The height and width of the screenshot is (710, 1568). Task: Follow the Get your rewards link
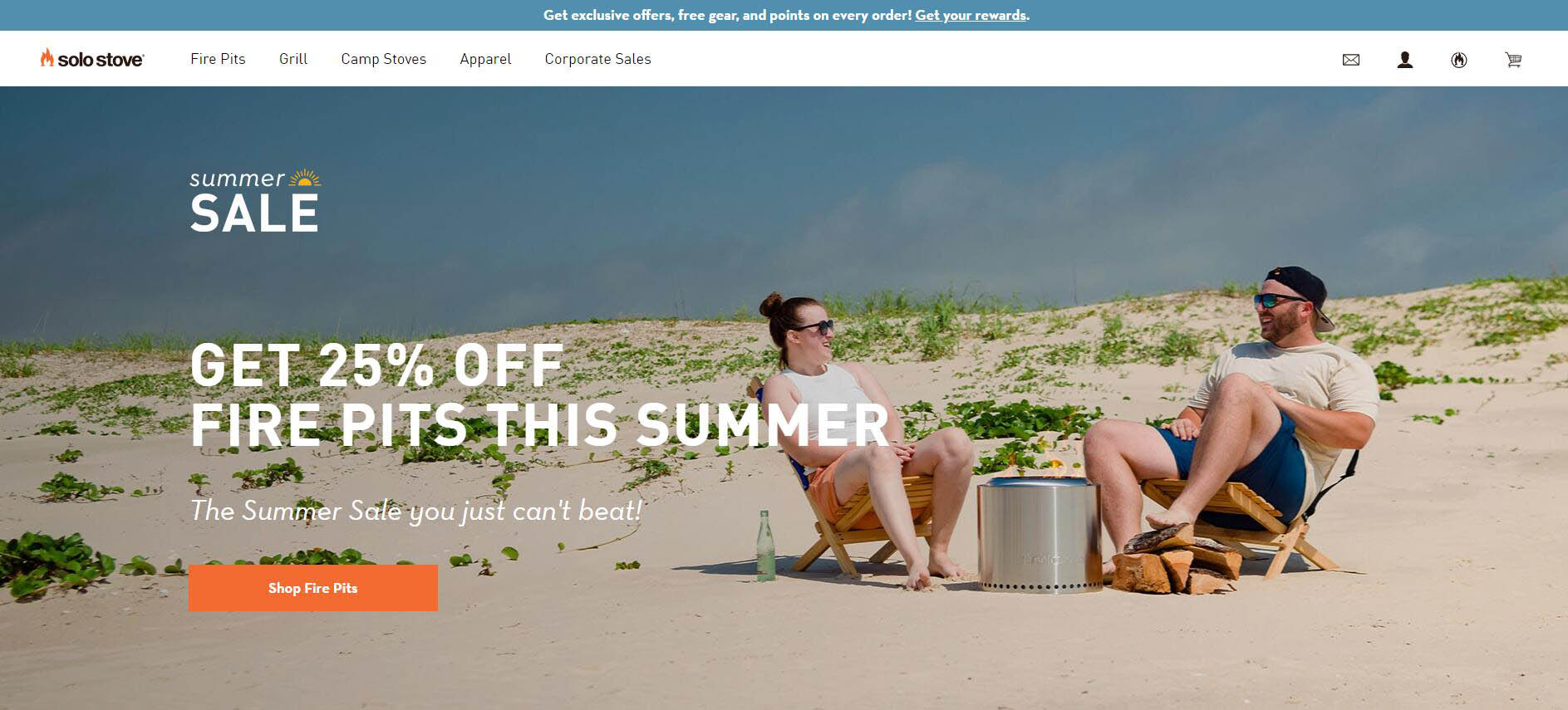[971, 15]
